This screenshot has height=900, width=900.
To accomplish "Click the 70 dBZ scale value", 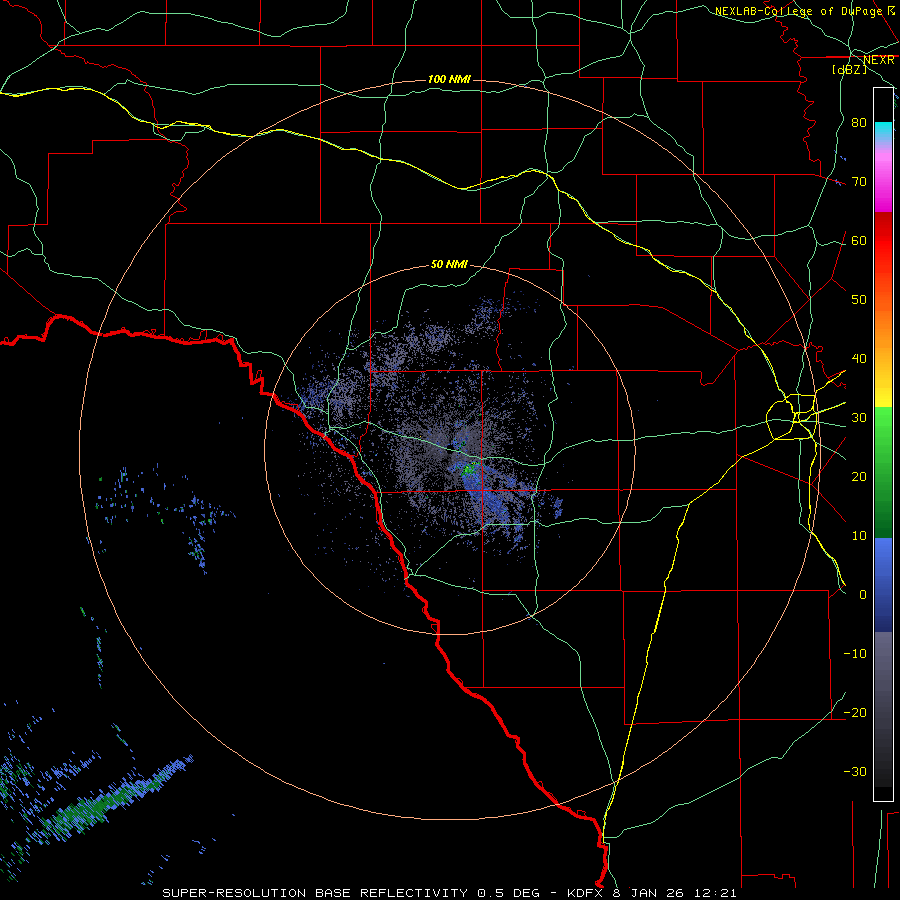I will pyautogui.click(x=859, y=181).
